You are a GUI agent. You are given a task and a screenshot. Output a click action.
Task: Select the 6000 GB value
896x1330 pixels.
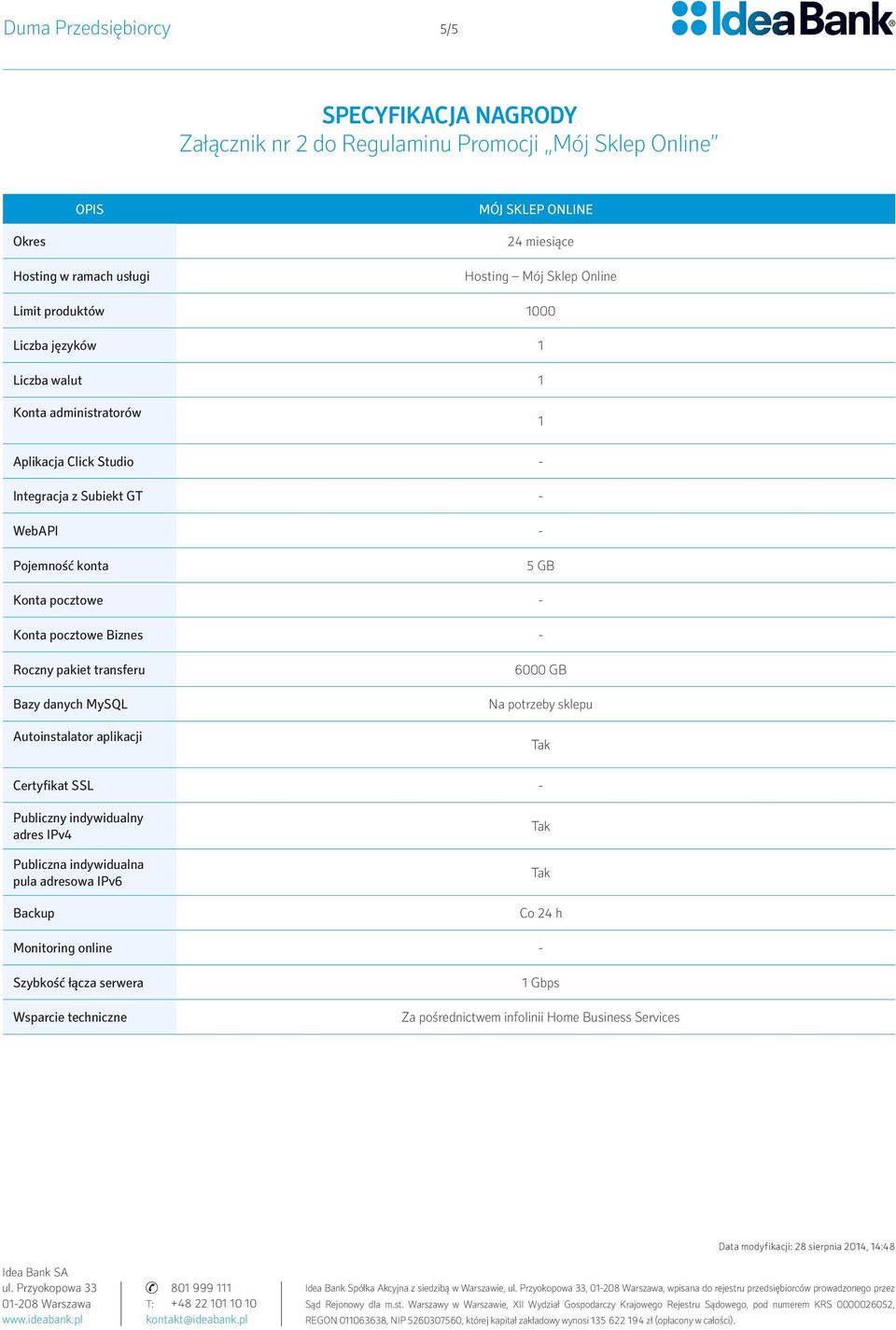point(540,670)
